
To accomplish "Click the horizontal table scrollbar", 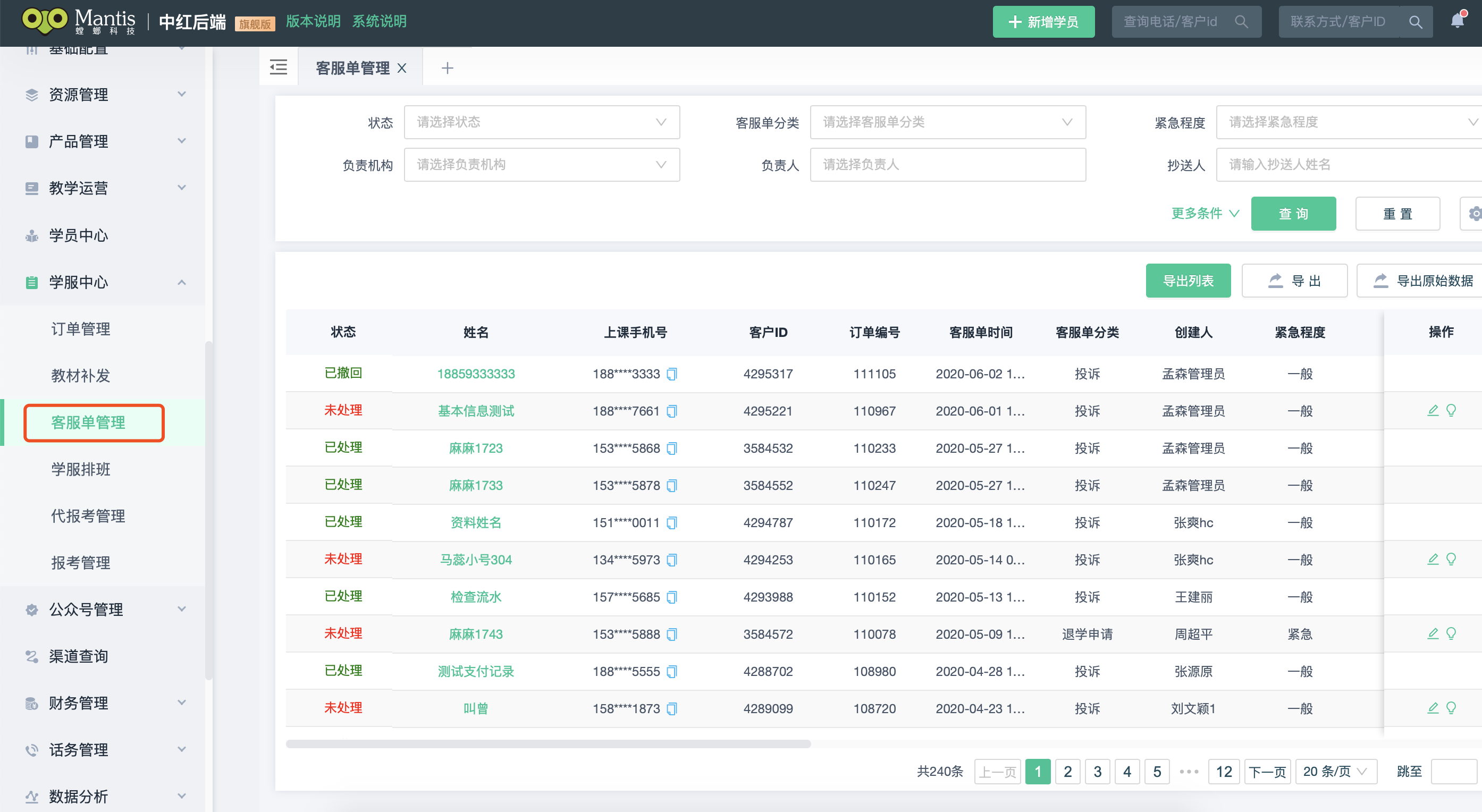I will tap(548, 743).
